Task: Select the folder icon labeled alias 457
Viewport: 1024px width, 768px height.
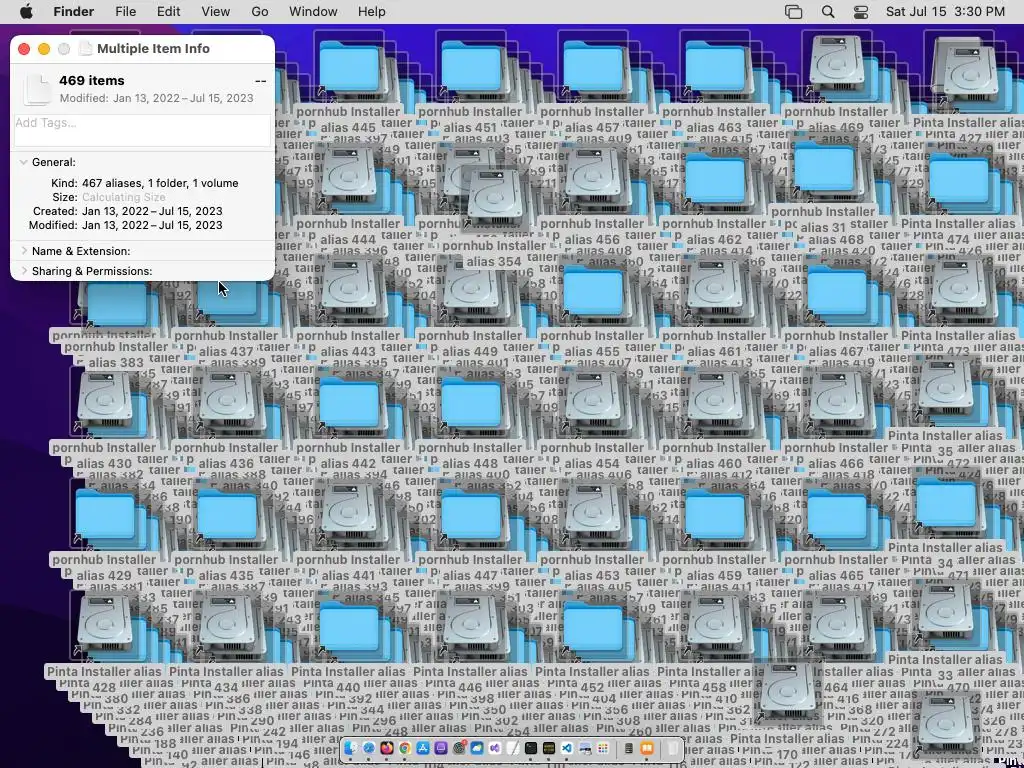Action: point(593,68)
